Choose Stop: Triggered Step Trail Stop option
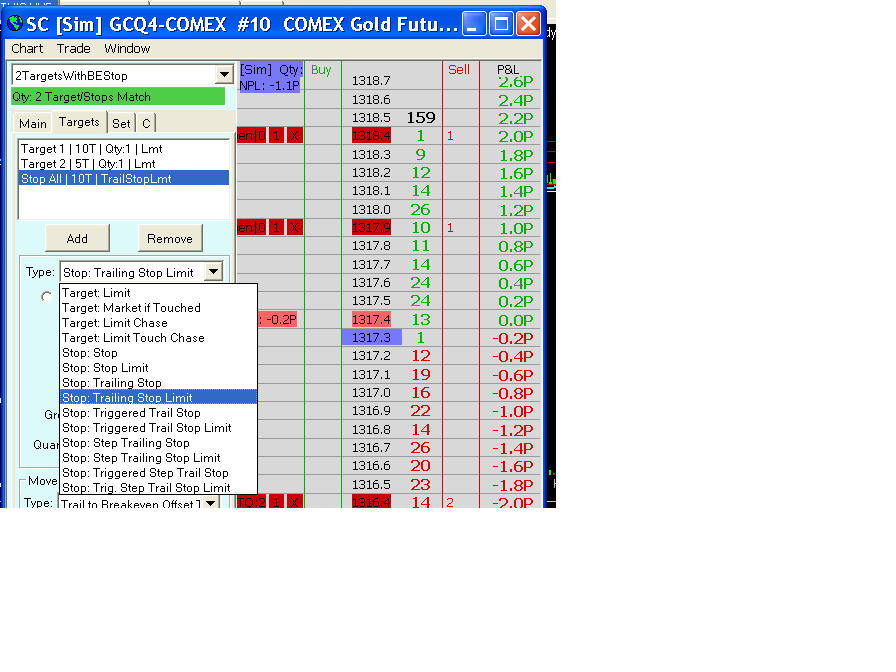The image size is (896, 672). [x=158, y=473]
